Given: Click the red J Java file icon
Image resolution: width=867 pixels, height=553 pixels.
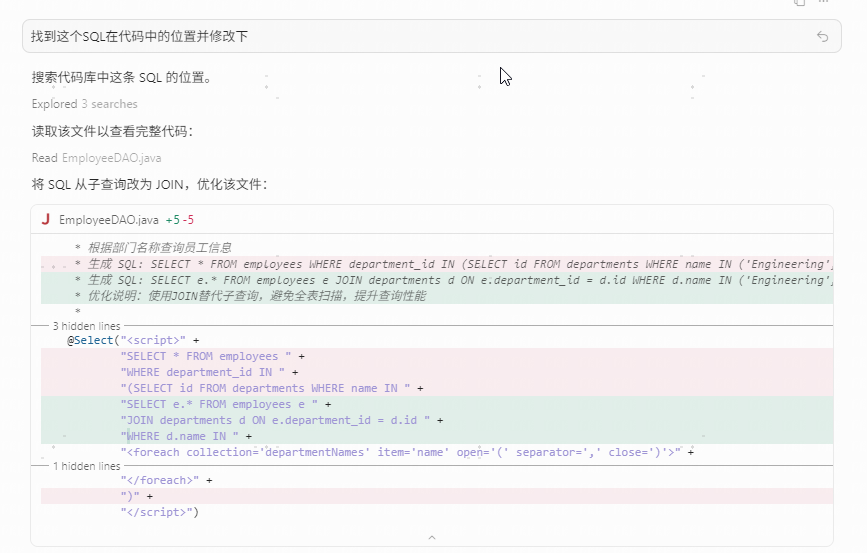Looking at the screenshot, I should [46, 220].
